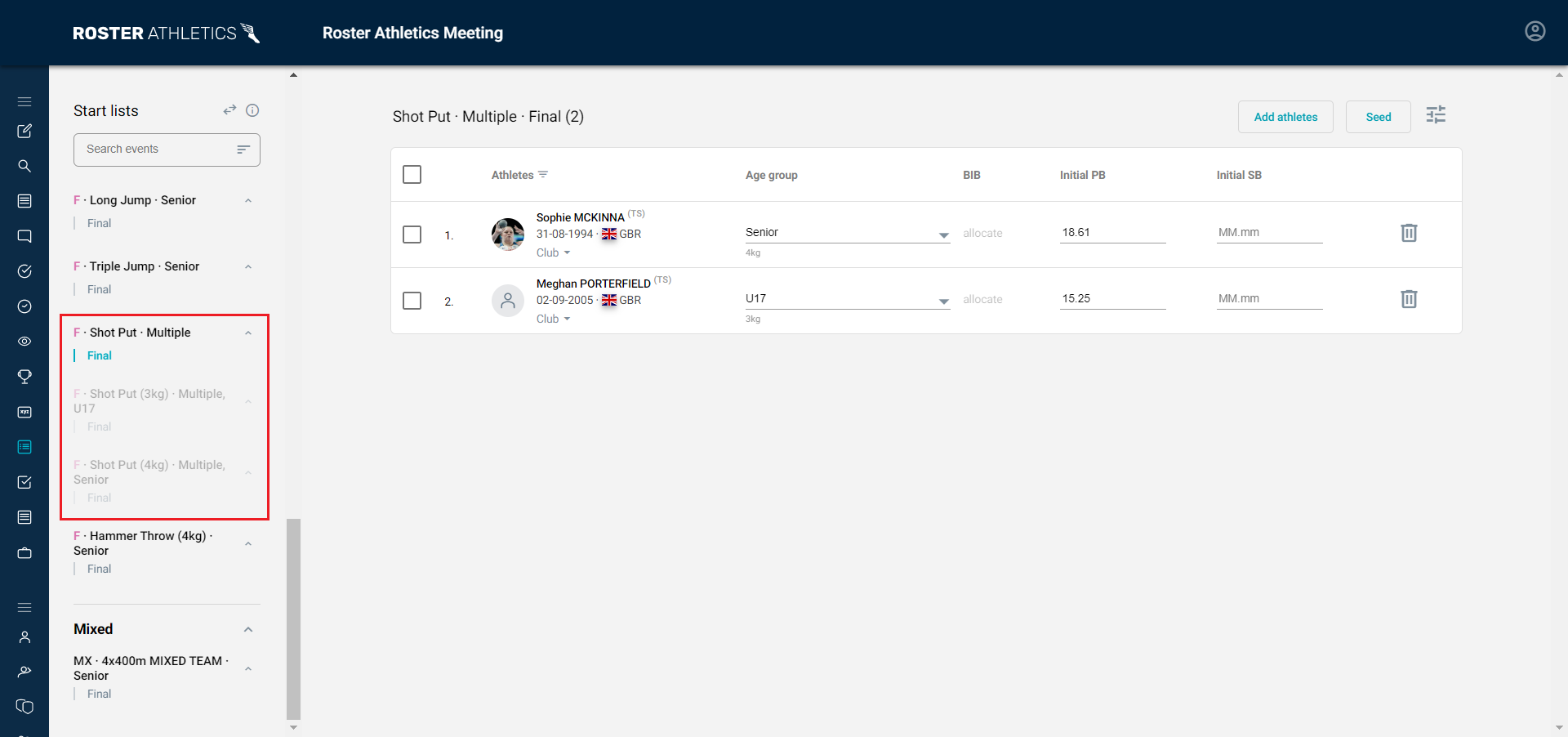Expand the Club dropdown for Meghan PORTERFIELD
This screenshot has height=737, width=1568.
pyautogui.click(x=553, y=319)
